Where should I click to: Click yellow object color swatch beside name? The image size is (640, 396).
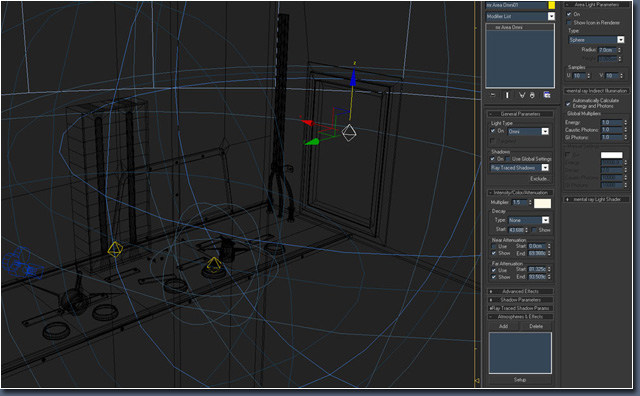click(x=551, y=5)
